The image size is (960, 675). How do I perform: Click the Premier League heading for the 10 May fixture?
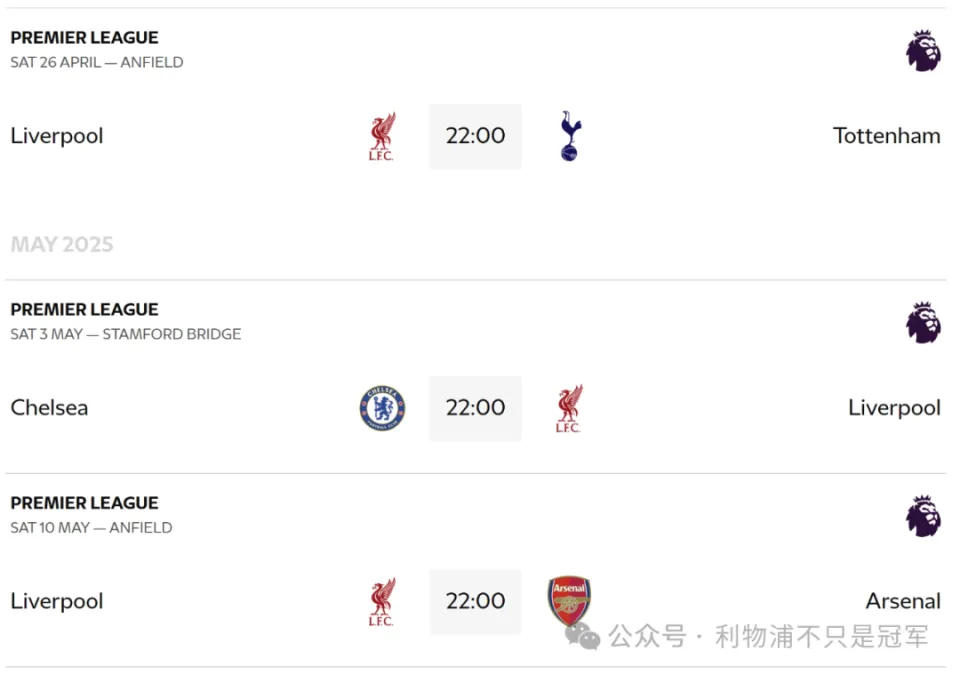click(x=84, y=503)
